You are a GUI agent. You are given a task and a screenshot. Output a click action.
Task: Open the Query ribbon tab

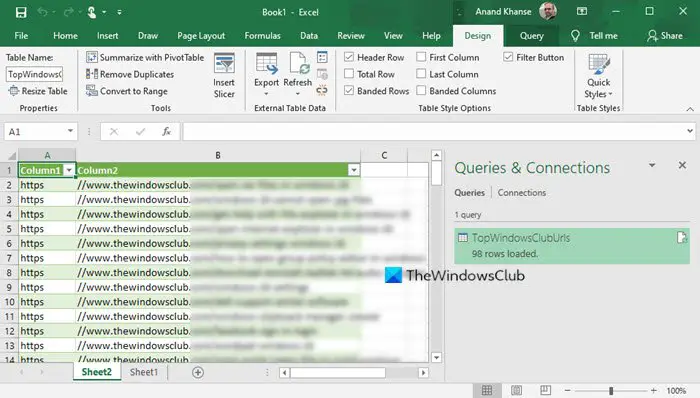(531, 36)
